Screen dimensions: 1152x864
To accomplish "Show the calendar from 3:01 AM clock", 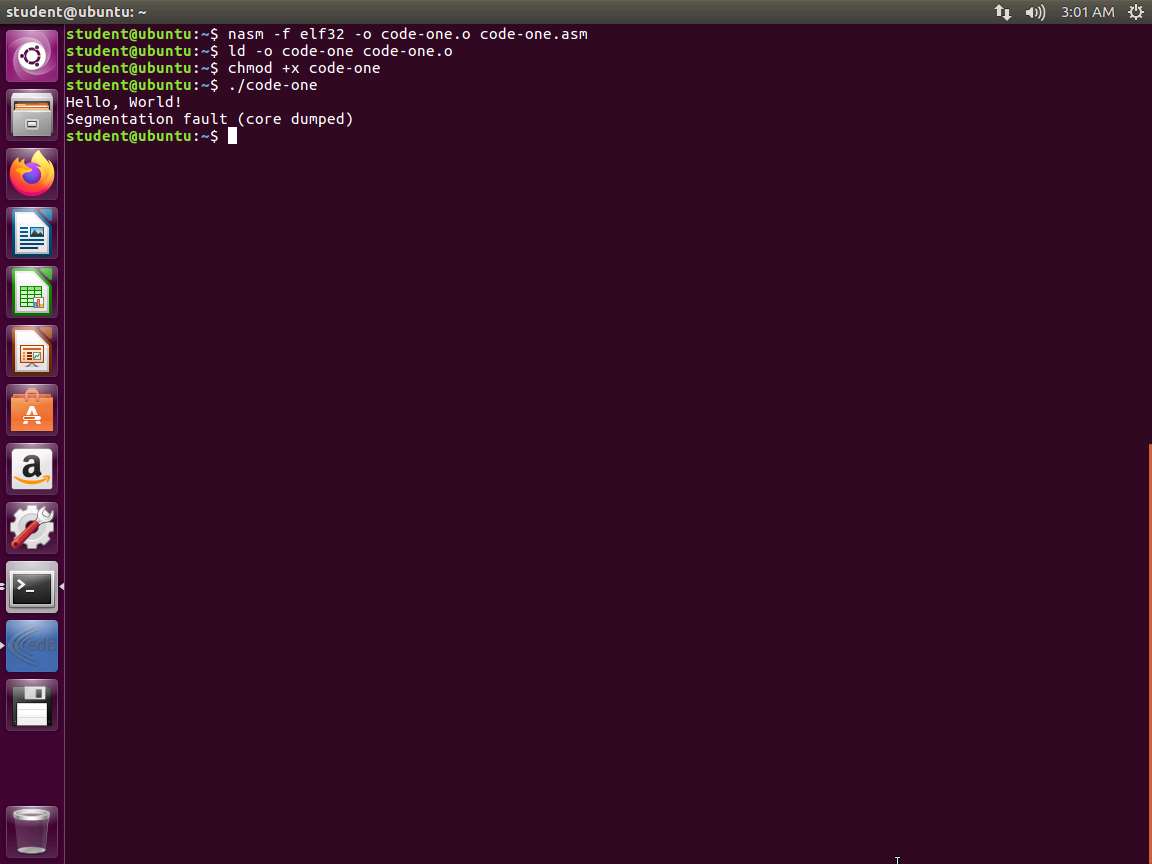I will coord(1087,12).
